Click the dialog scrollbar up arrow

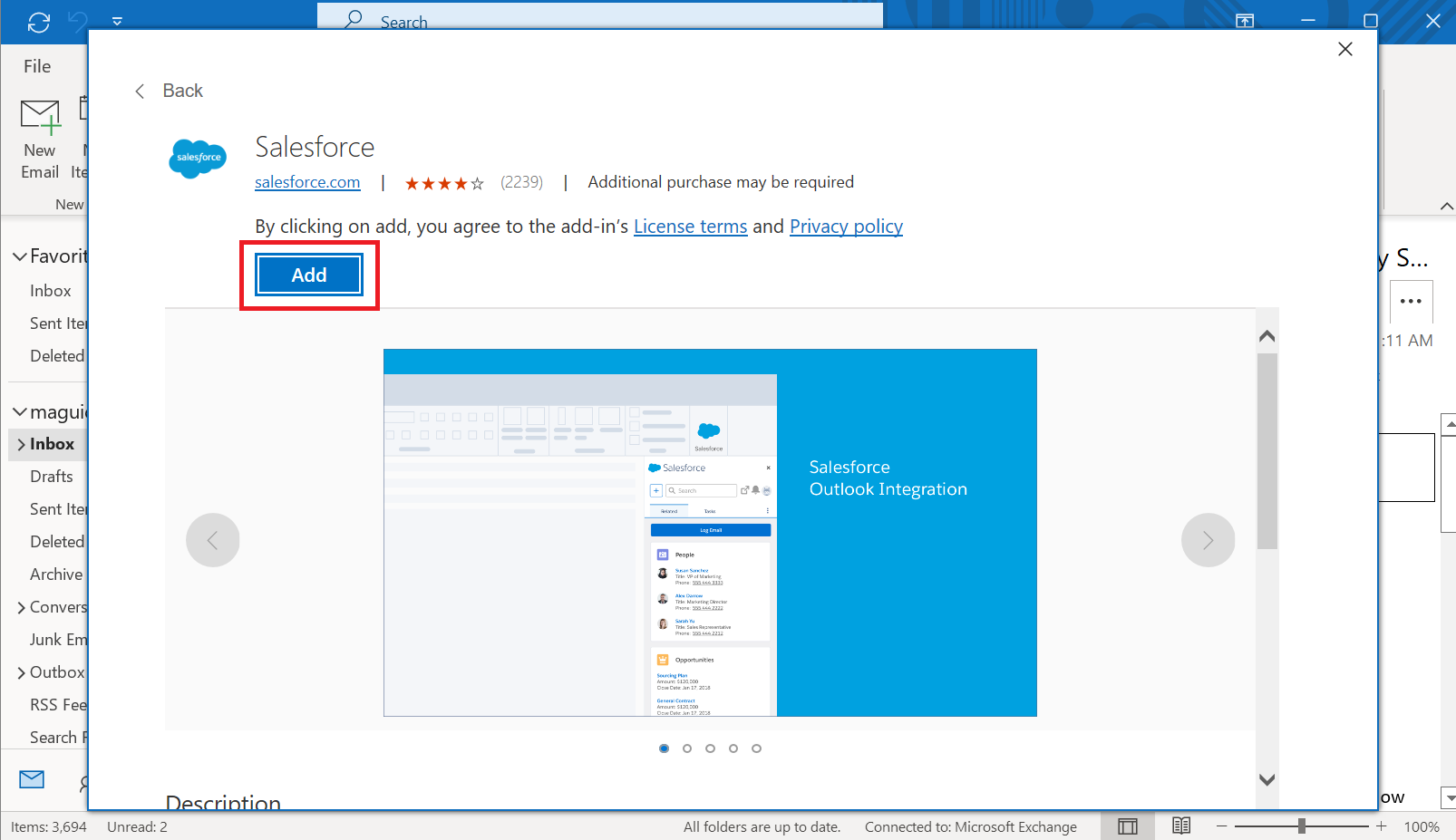(x=1267, y=336)
